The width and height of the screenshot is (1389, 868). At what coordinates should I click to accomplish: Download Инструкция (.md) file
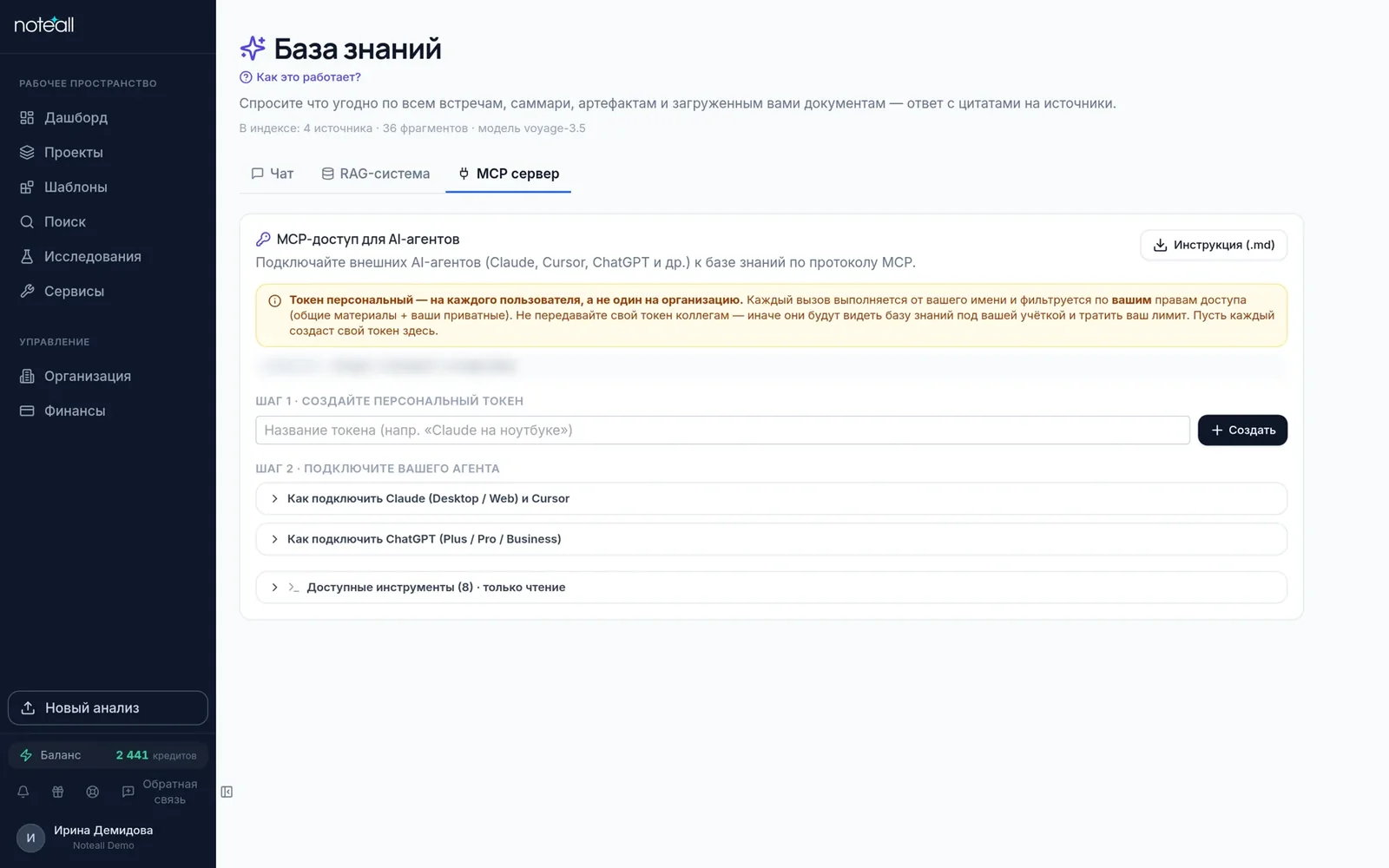click(x=1214, y=245)
